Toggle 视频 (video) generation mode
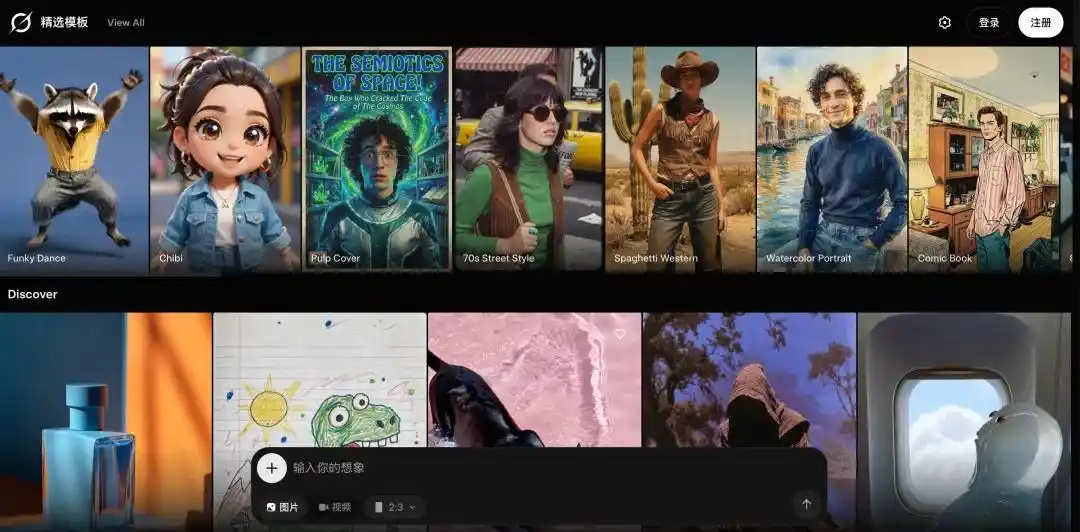The width and height of the screenshot is (1080, 532). 335,507
